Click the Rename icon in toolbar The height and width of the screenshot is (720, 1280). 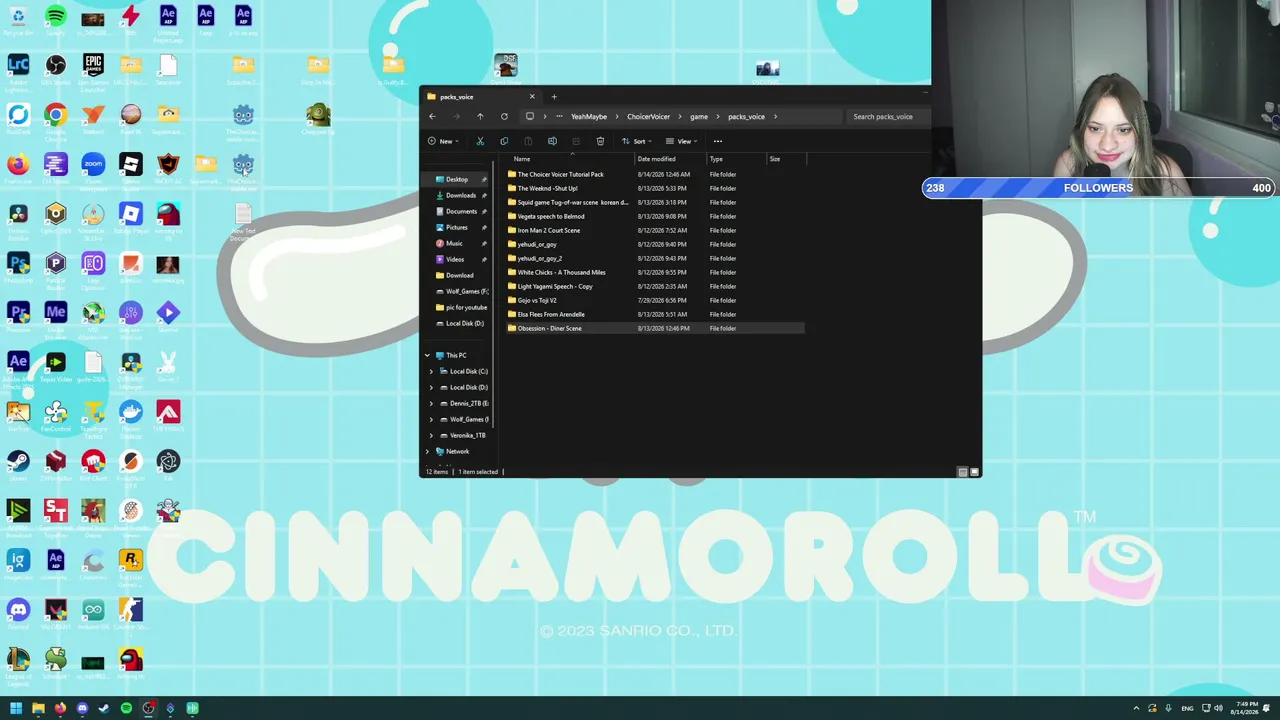(x=552, y=141)
